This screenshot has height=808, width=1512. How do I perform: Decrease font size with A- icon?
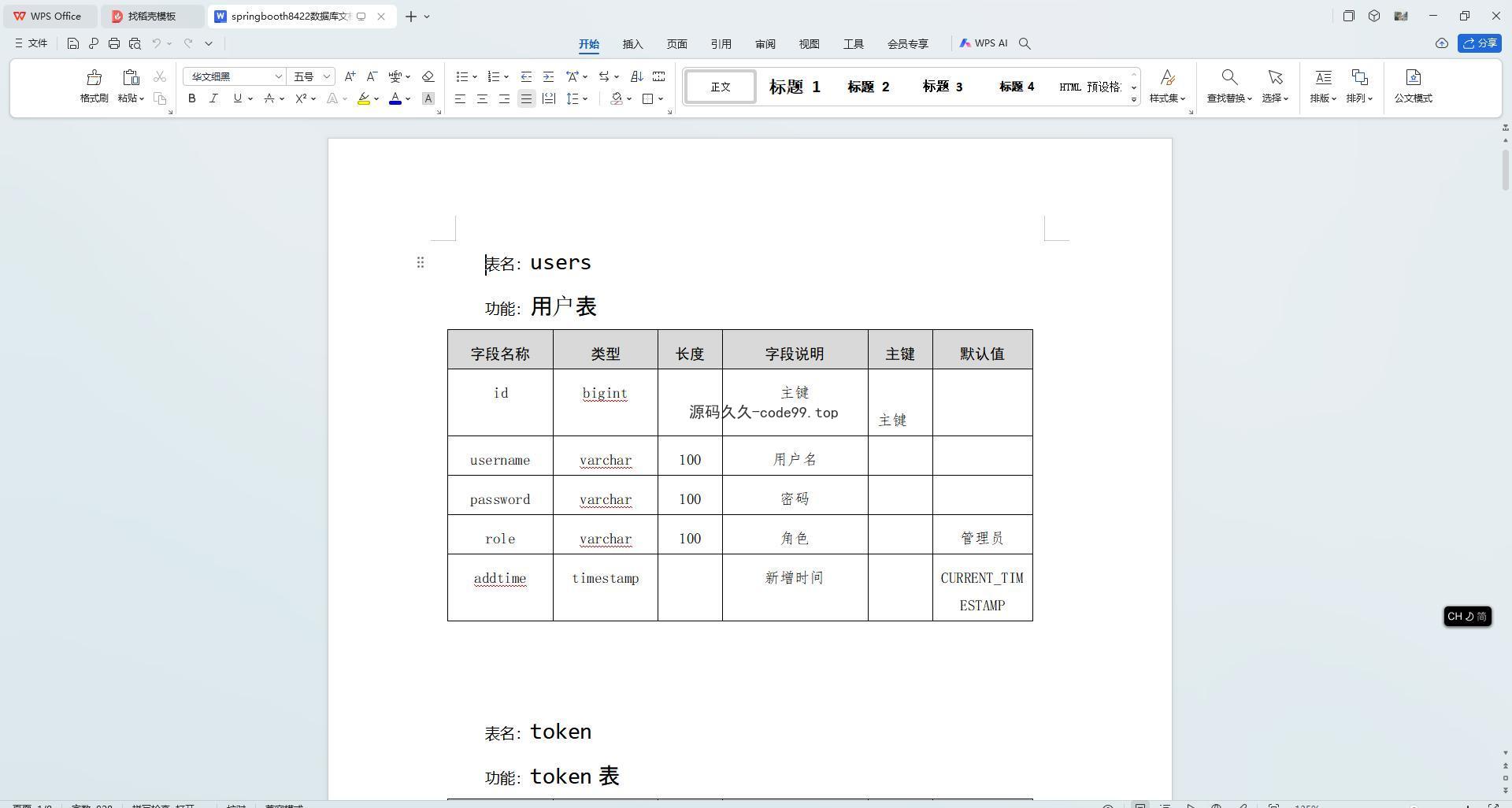(372, 76)
